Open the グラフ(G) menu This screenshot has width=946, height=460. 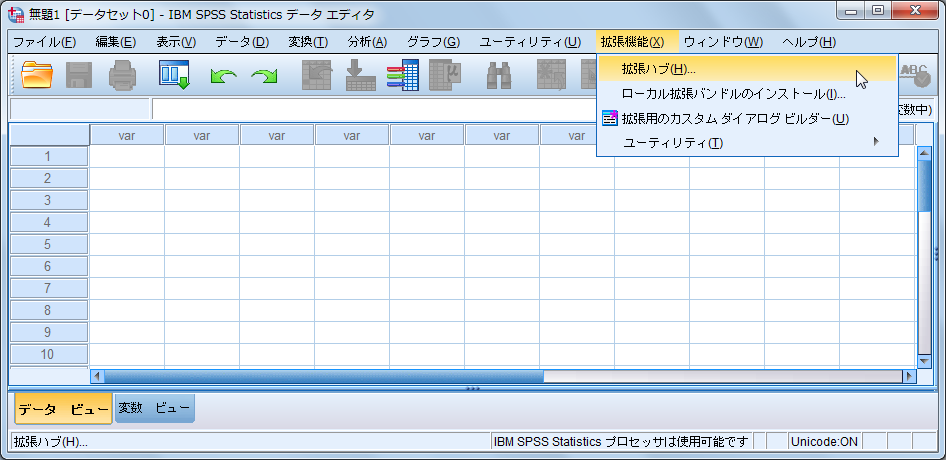coord(433,42)
